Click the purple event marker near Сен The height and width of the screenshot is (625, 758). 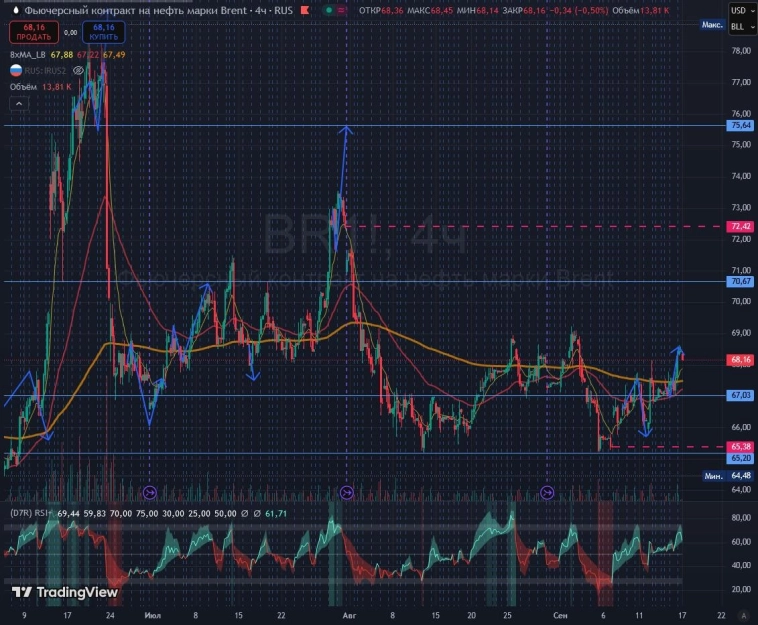point(547,491)
